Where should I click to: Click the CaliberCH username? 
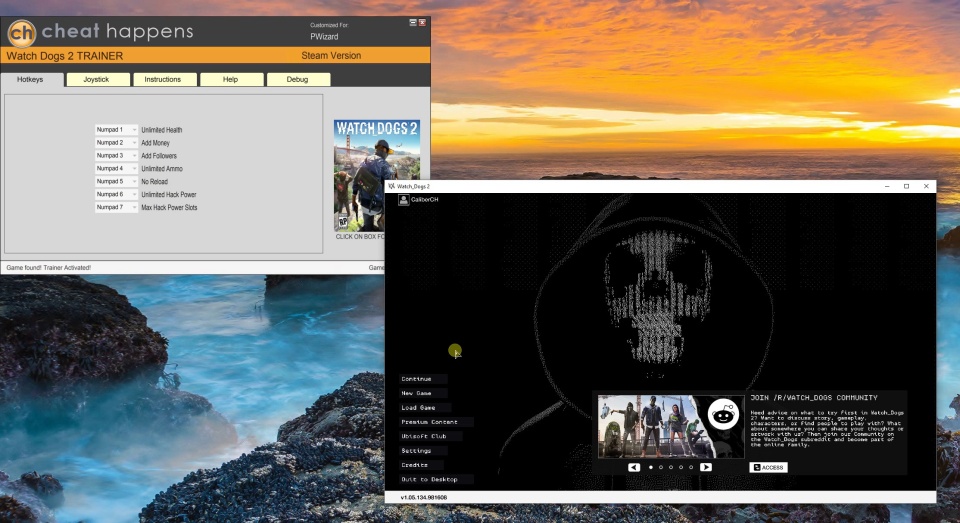(x=424, y=200)
